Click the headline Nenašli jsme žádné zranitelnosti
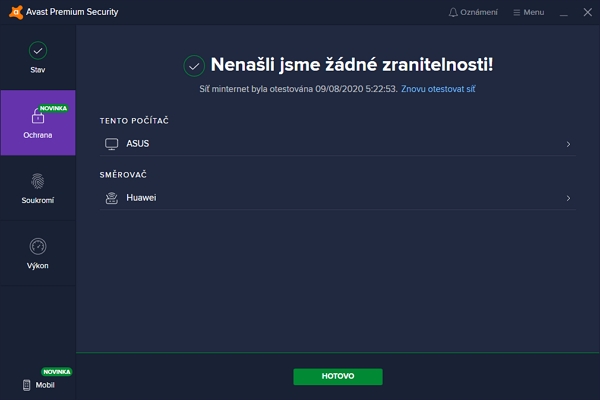 pos(352,64)
